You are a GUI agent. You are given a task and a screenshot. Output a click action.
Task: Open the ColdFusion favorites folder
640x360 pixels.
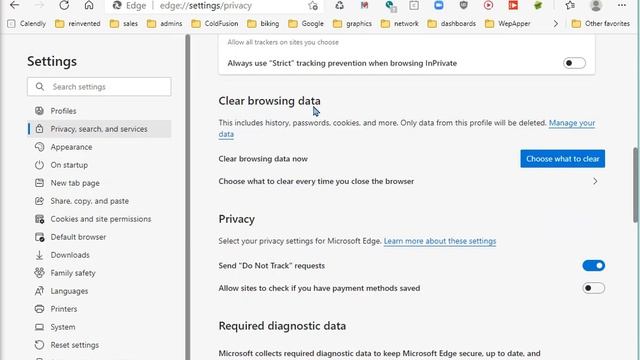pyautogui.click(x=215, y=24)
